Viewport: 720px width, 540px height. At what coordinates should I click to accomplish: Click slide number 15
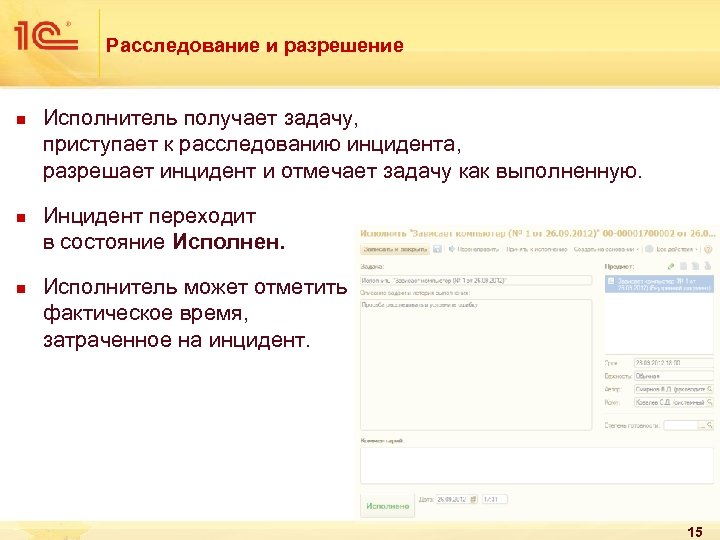[695, 532]
